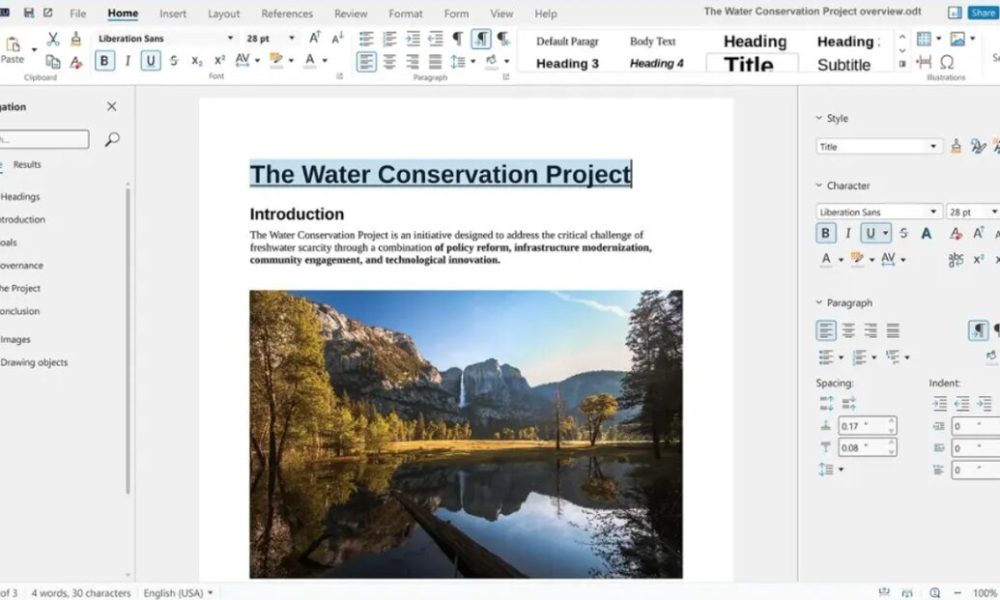Apply the Heading 3 style

[x=565, y=63]
